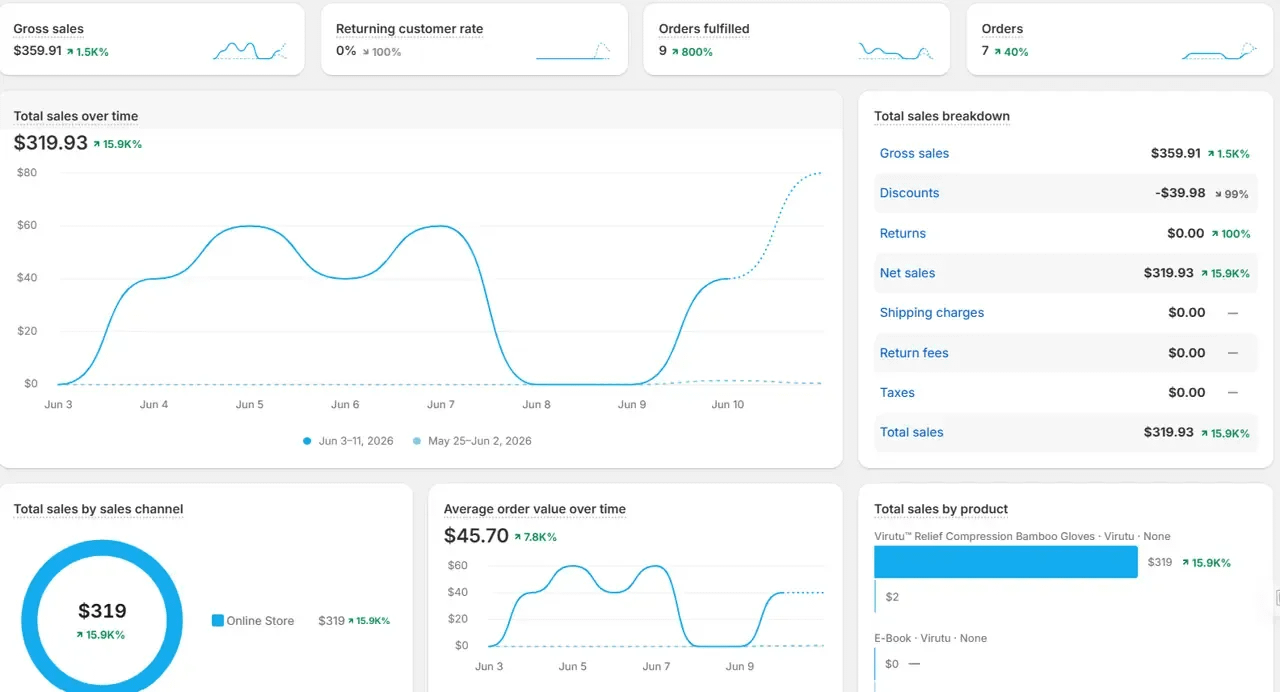Viewport: 1280px width, 692px height.
Task: Open the Total sales over time report title
Action: [x=76, y=116]
